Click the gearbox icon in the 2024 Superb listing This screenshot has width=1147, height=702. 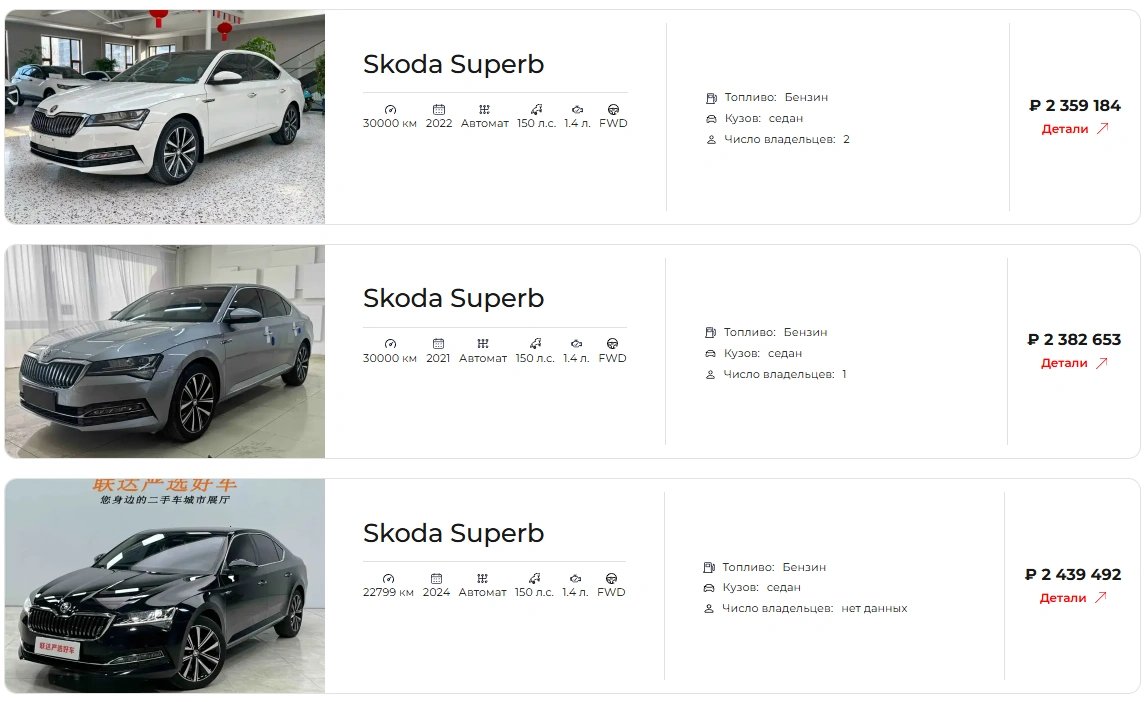pos(482,578)
